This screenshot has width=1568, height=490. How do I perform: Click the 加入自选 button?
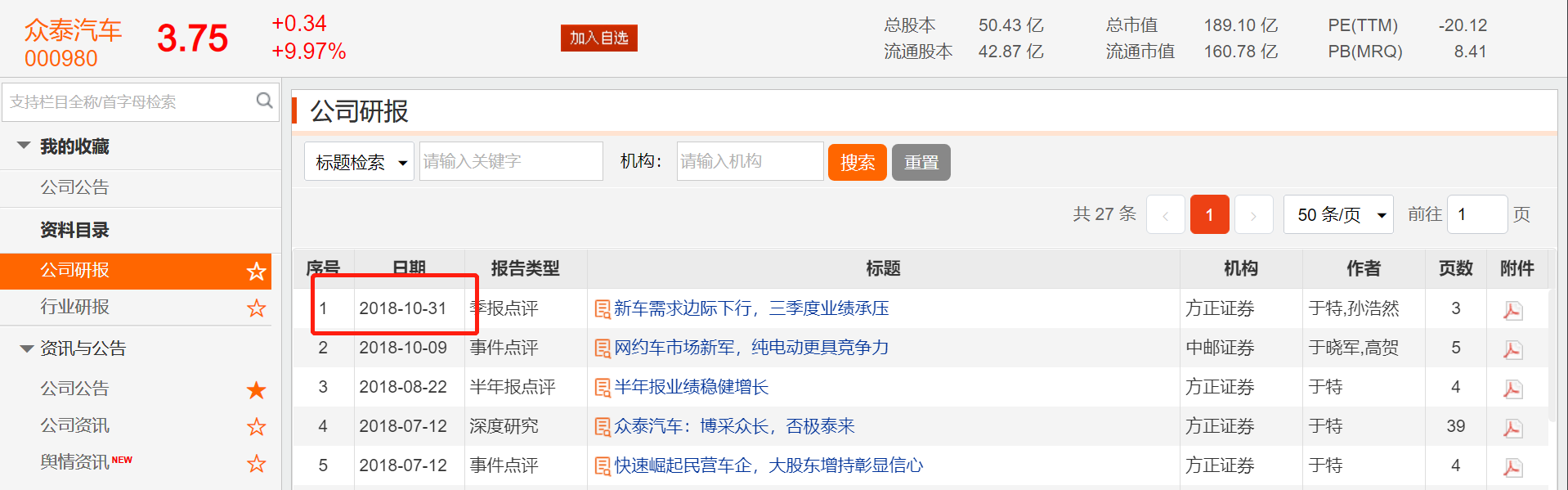[x=599, y=38]
